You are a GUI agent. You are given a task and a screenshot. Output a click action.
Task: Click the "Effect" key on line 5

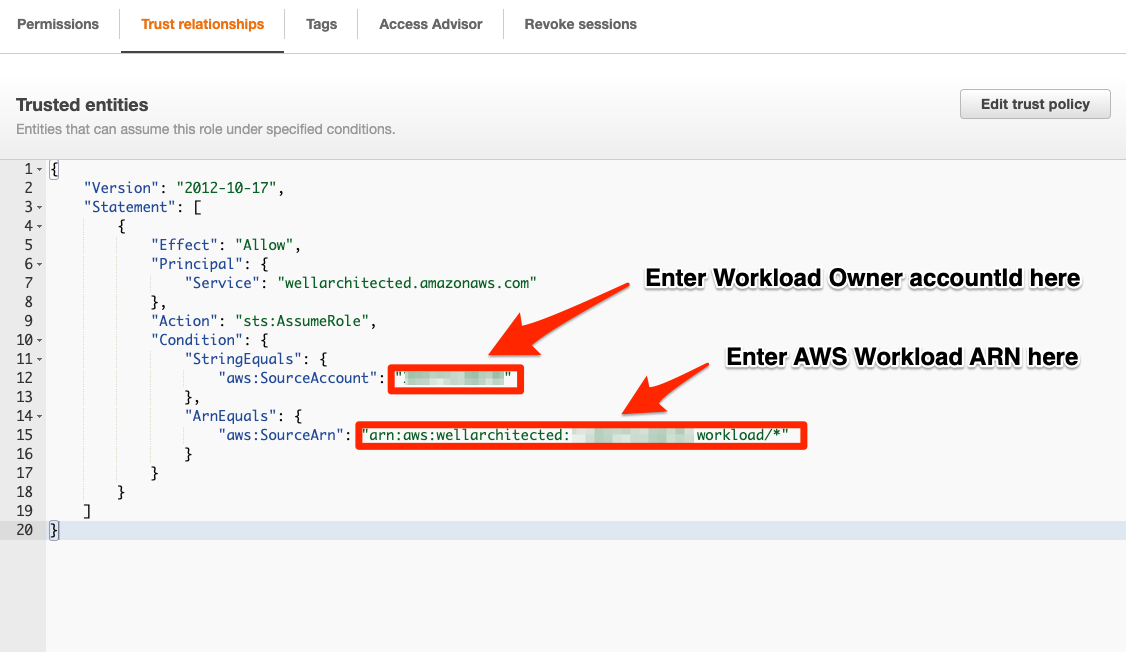click(184, 245)
